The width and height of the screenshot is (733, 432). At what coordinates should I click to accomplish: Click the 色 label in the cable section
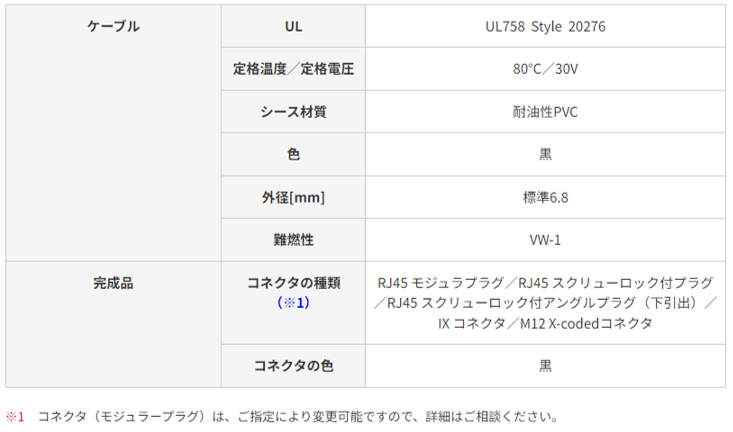[x=294, y=154]
